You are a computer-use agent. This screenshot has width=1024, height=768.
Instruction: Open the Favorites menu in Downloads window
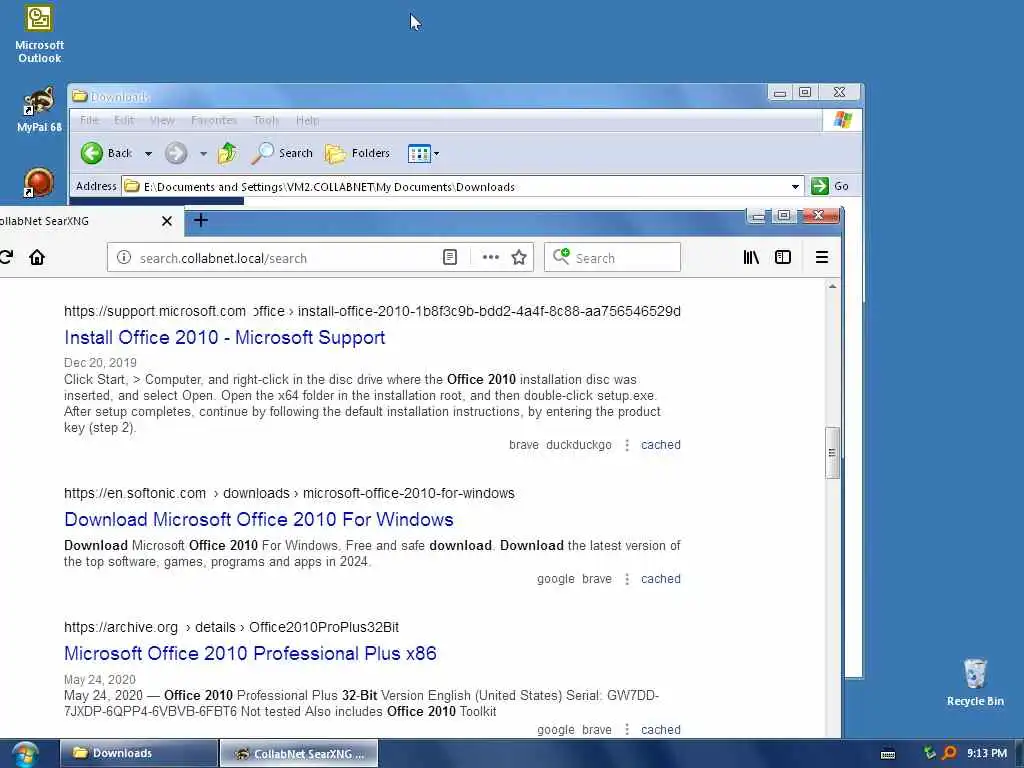(x=214, y=120)
